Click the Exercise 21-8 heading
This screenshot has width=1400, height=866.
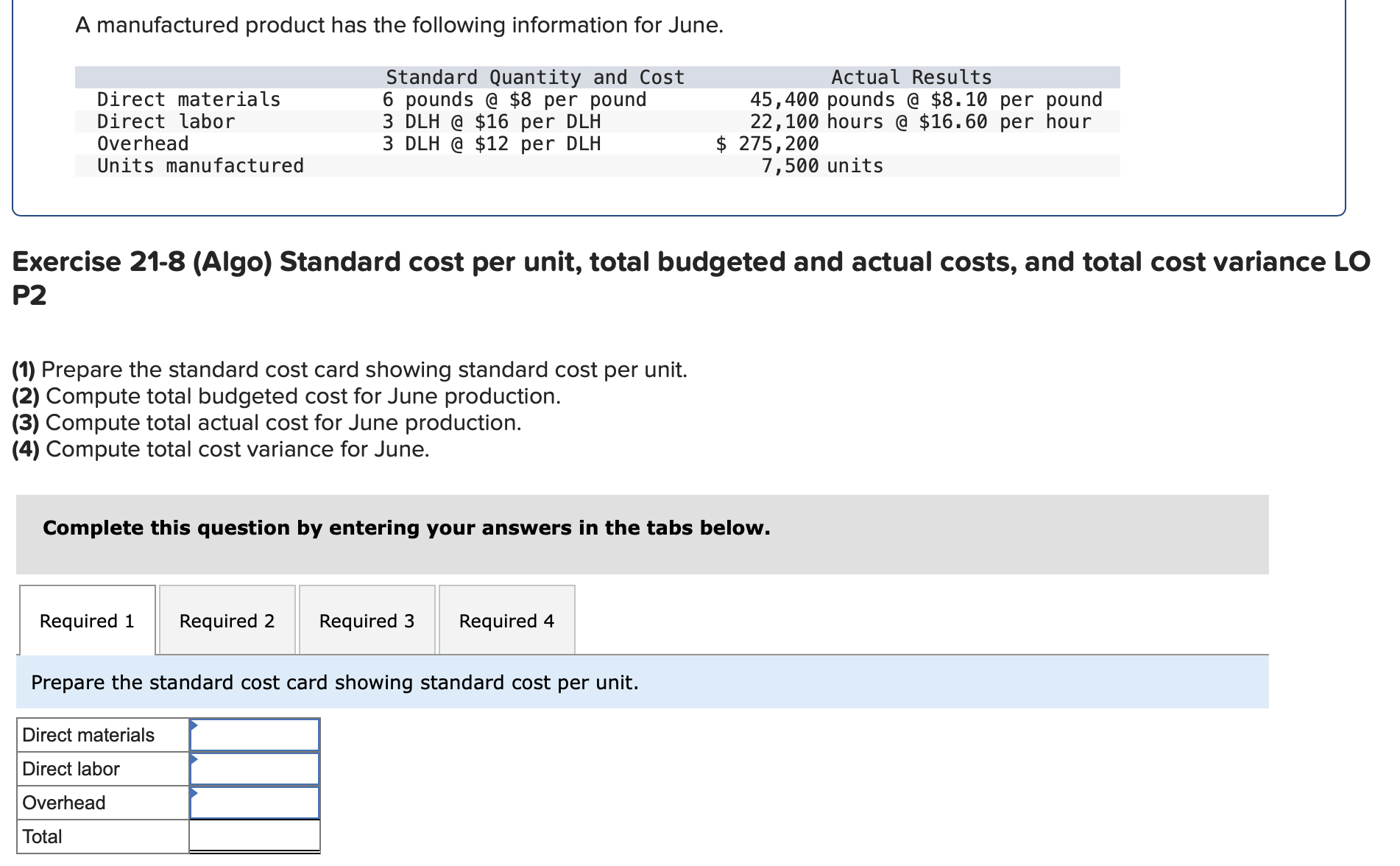(x=691, y=278)
